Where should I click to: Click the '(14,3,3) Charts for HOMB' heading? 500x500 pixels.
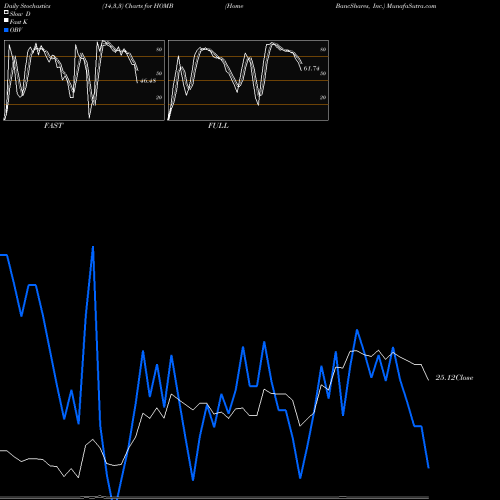pos(138,6)
